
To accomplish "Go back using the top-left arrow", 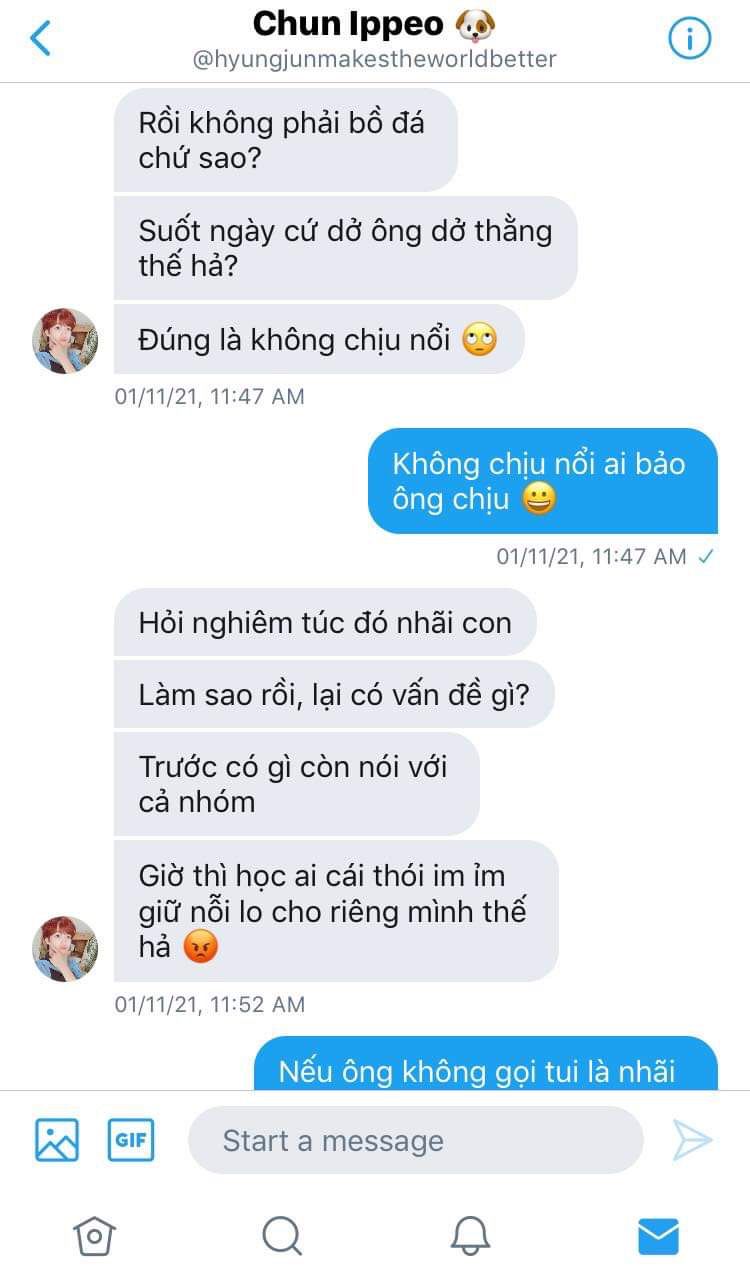I will point(40,38).
